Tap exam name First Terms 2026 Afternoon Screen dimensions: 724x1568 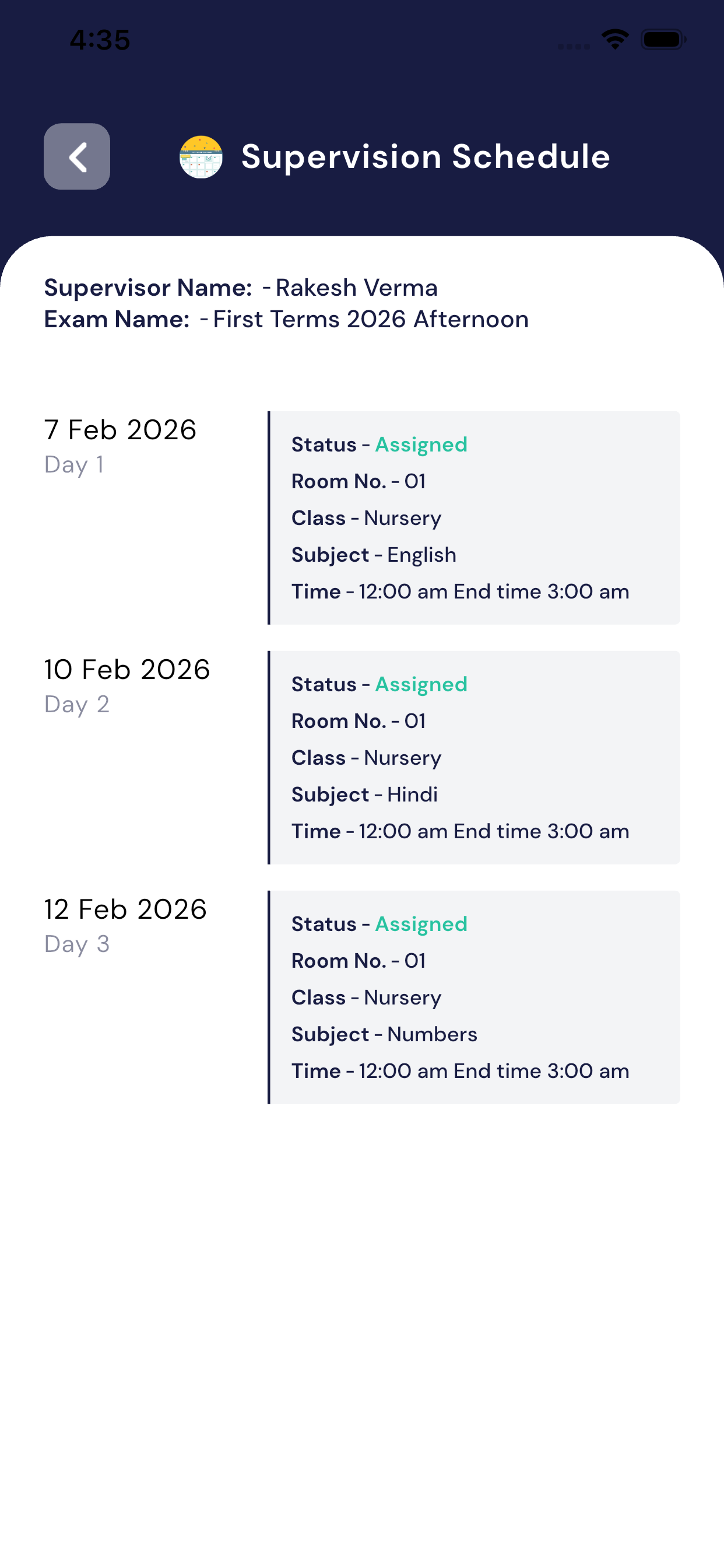(x=371, y=320)
